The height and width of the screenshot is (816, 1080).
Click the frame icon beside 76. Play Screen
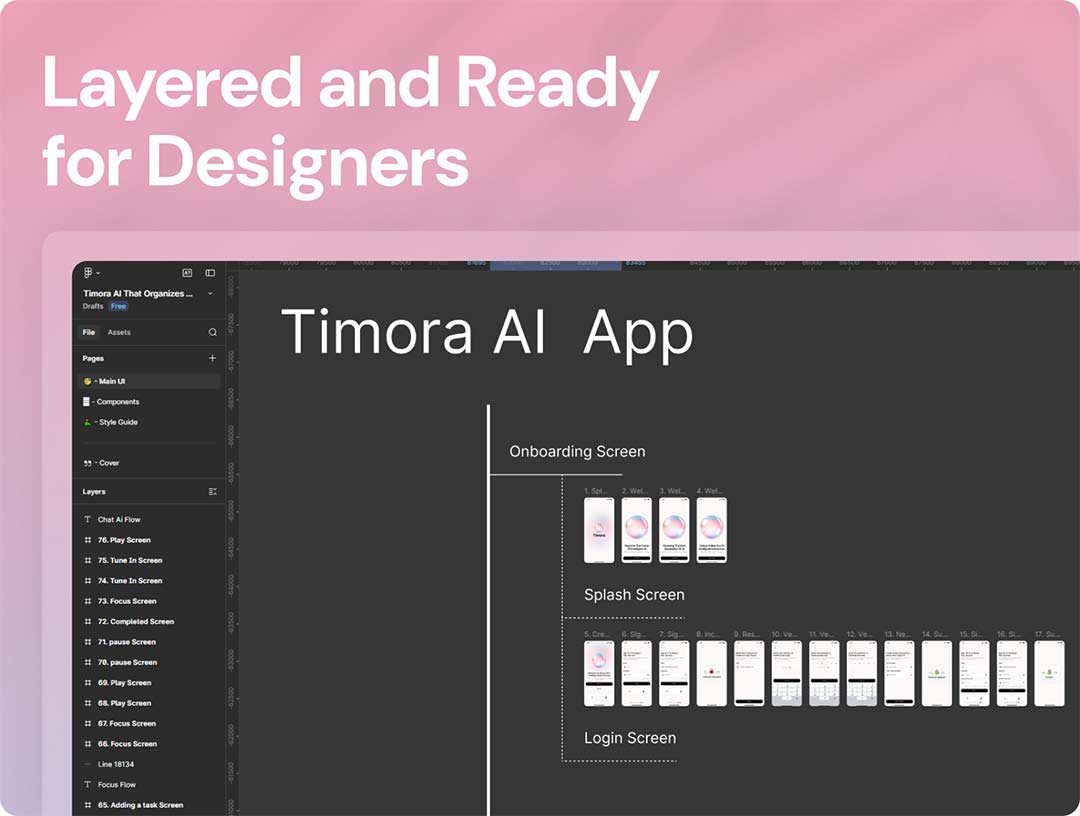point(88,540)
